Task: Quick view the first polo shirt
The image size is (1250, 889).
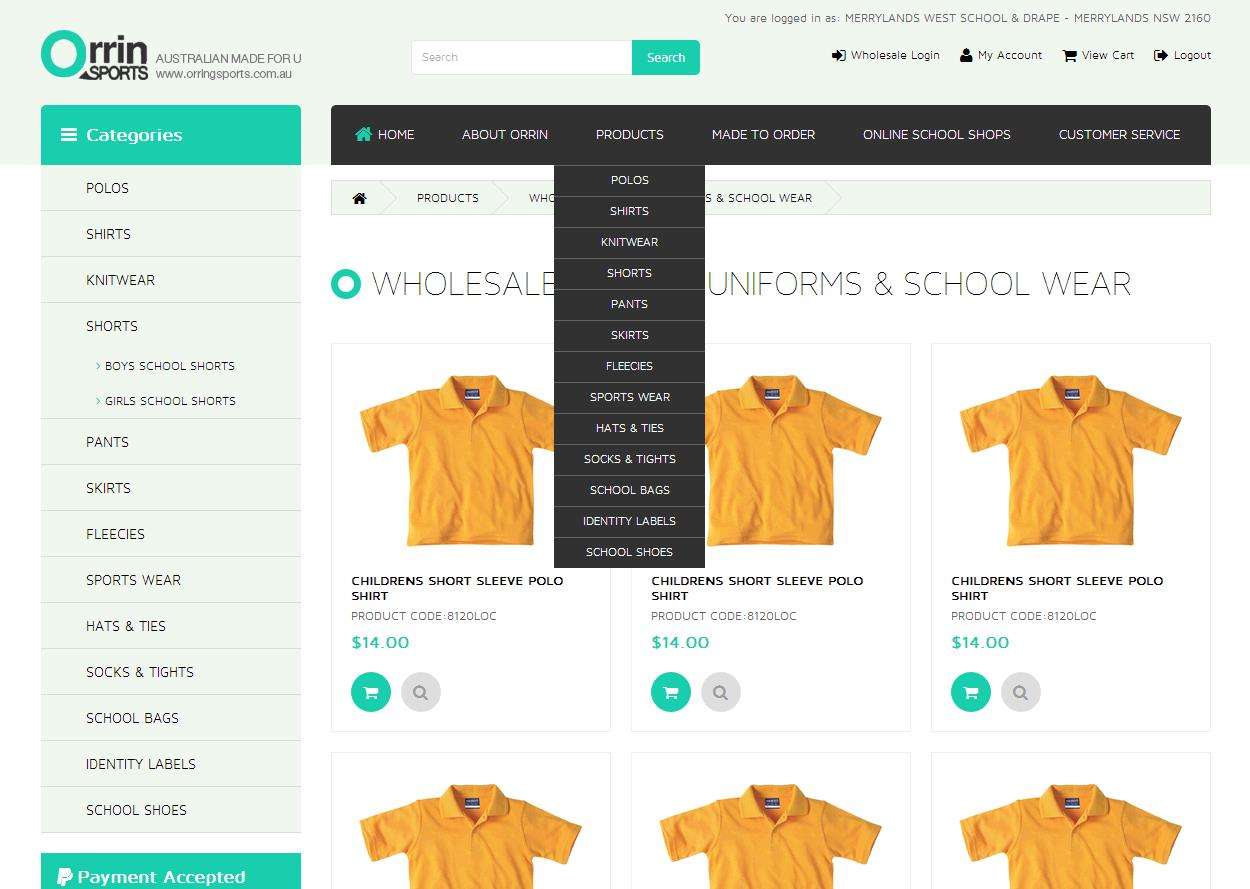Action: point(421,692)
